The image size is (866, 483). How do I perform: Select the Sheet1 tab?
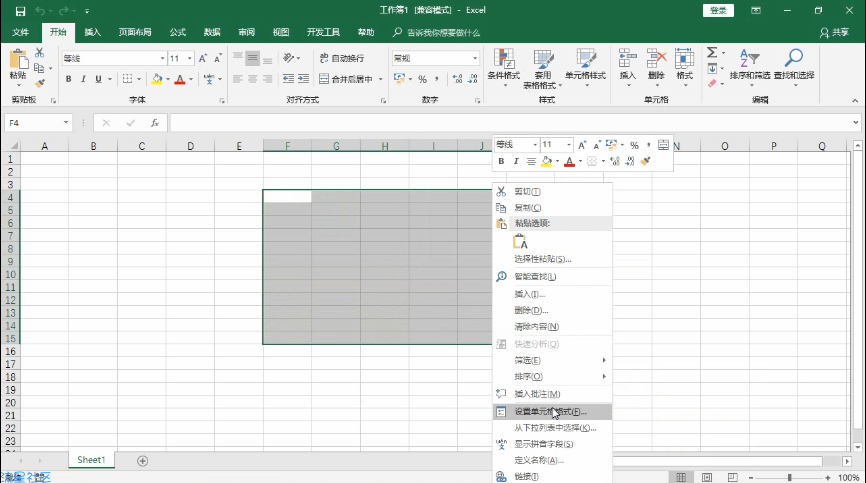click(x=91, y=460)
